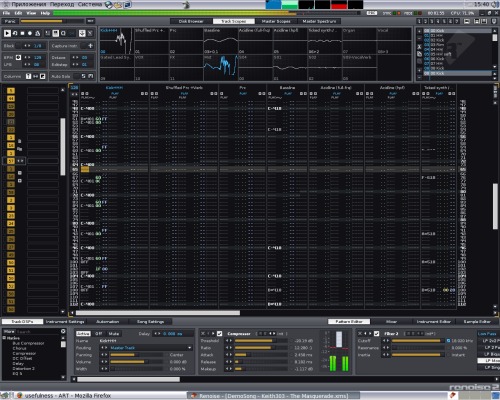
Task: Click the Panic button
Action: (x=10, y=21)
